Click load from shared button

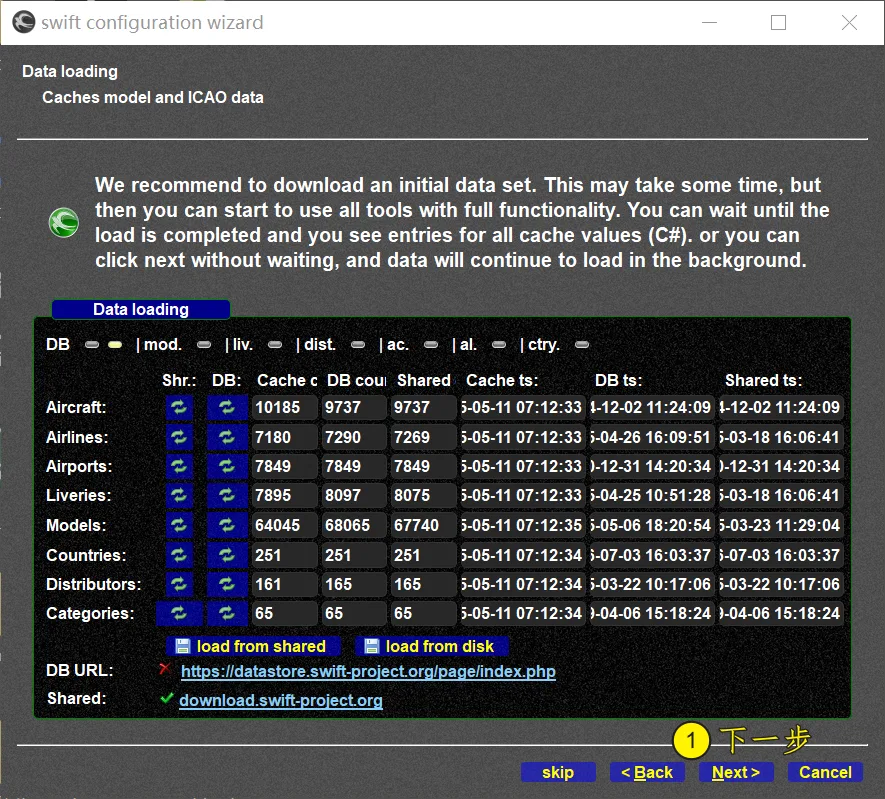pyautogui.click(x=253, y=646)
